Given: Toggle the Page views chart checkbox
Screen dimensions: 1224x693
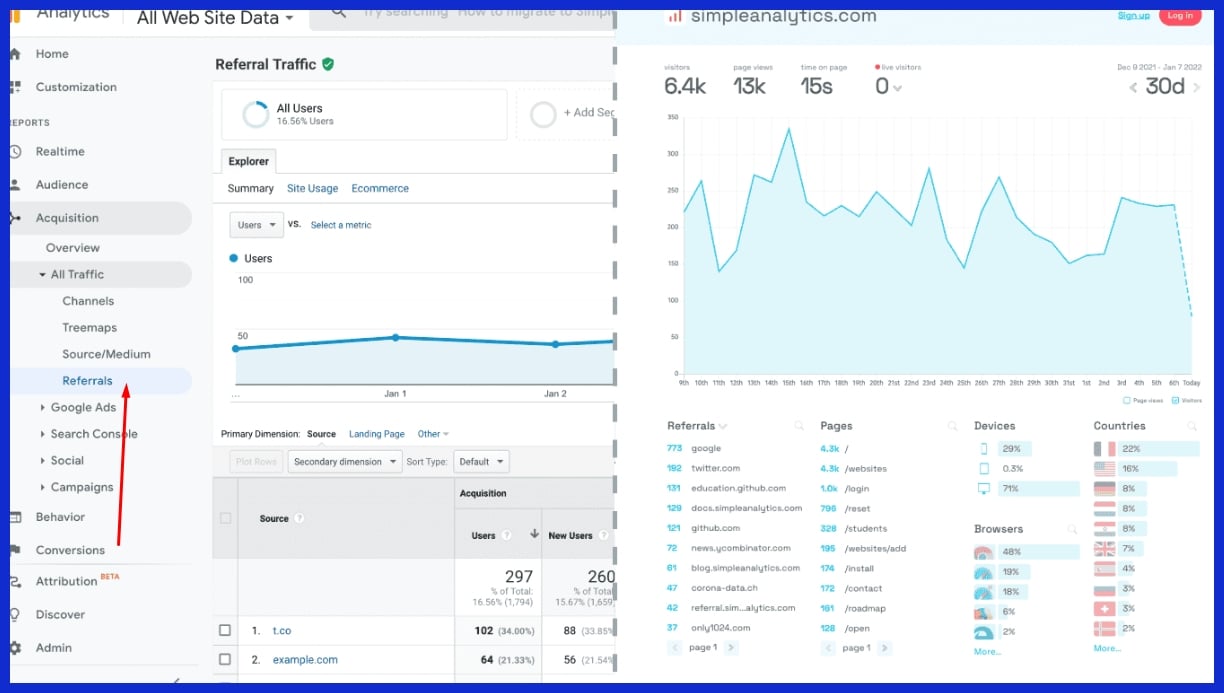Looking at the screenshot, I should (1127, 400).
